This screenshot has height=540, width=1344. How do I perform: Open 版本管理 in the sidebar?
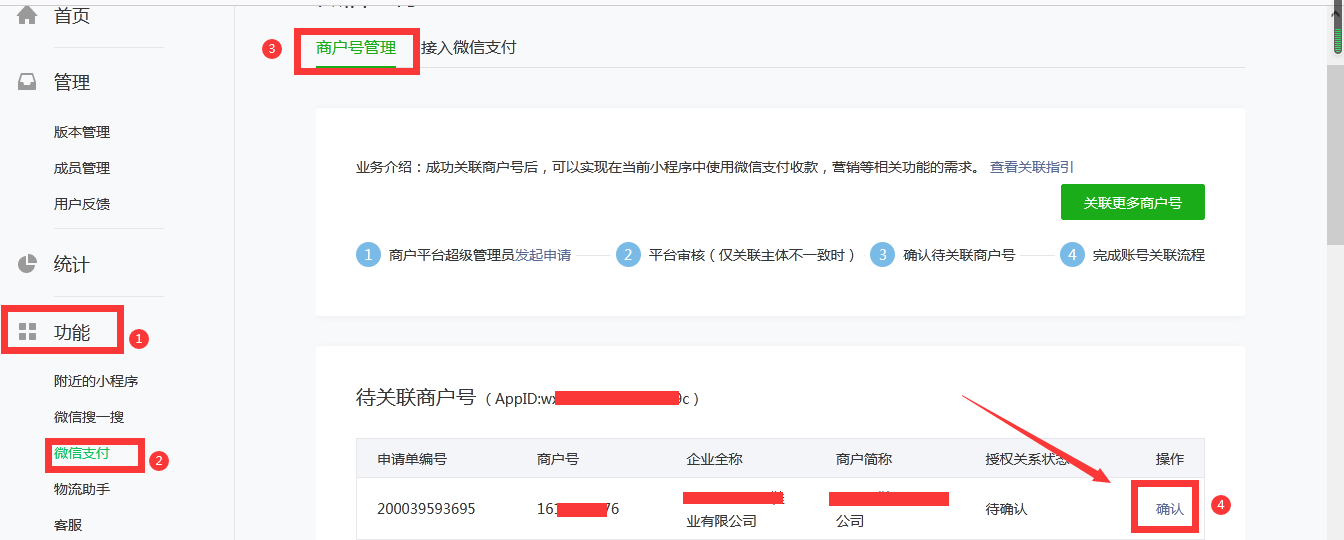coord(82,132)
